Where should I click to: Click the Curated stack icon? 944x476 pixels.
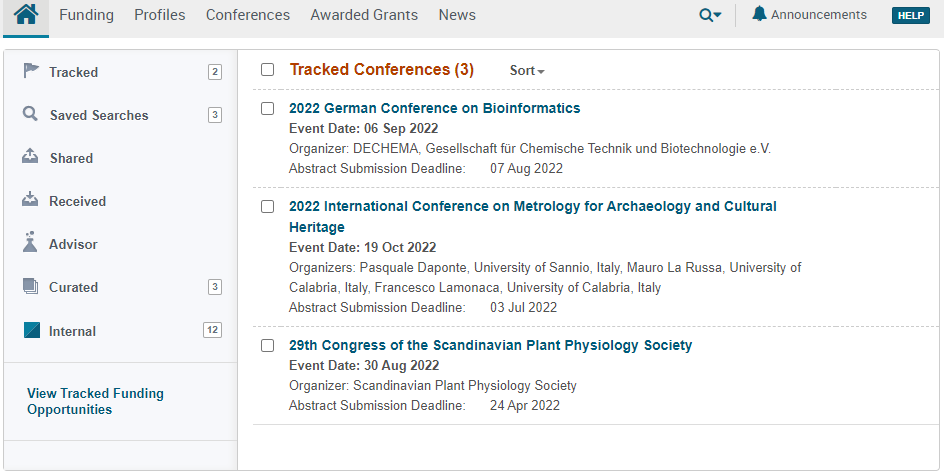[x=31, y=287]
